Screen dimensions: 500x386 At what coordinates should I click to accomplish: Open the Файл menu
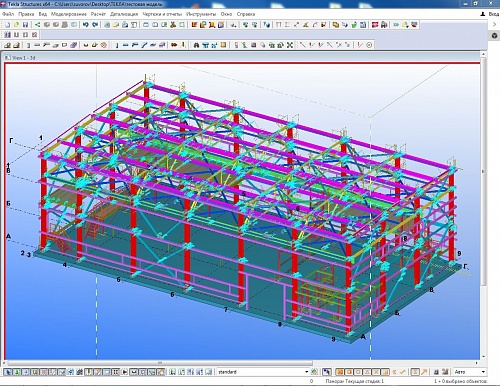8,14
